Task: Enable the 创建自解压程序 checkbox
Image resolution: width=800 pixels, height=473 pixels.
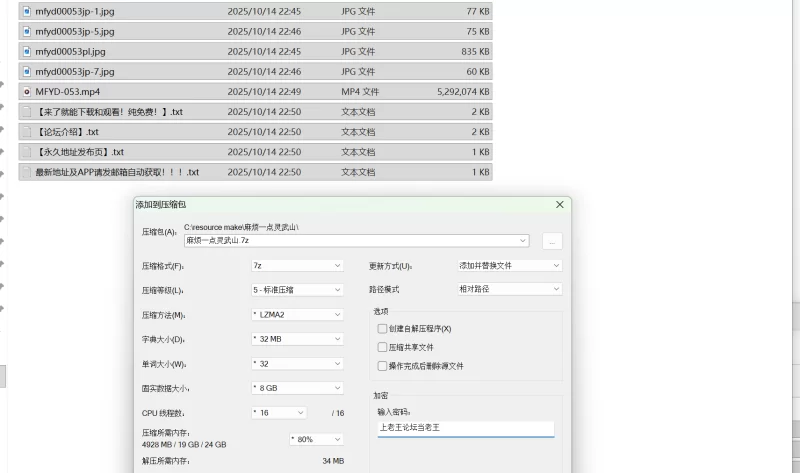Action: click(x=382, y=328)
